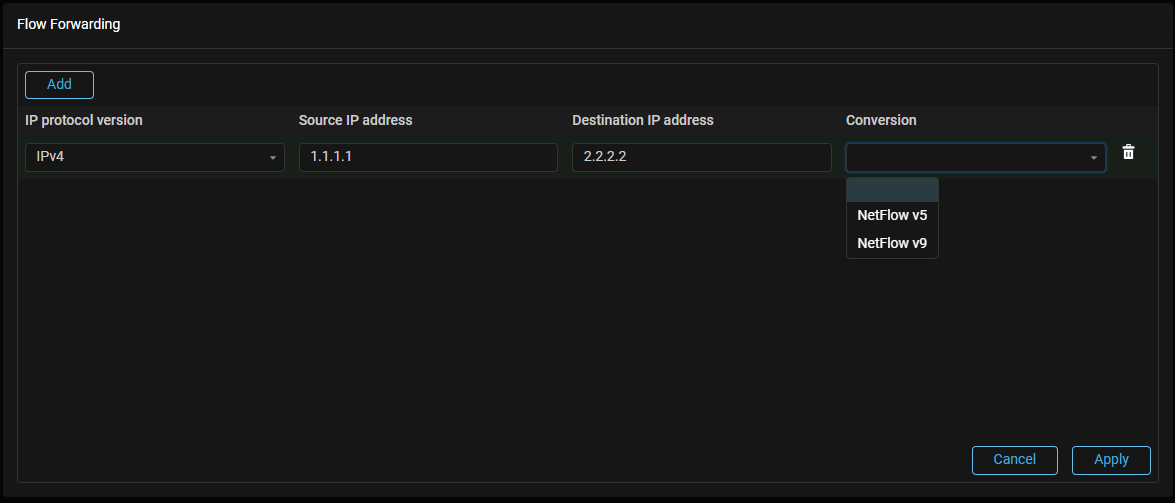Click the Conversion column label
1175x503 pixels.
[x=881, y=121]
